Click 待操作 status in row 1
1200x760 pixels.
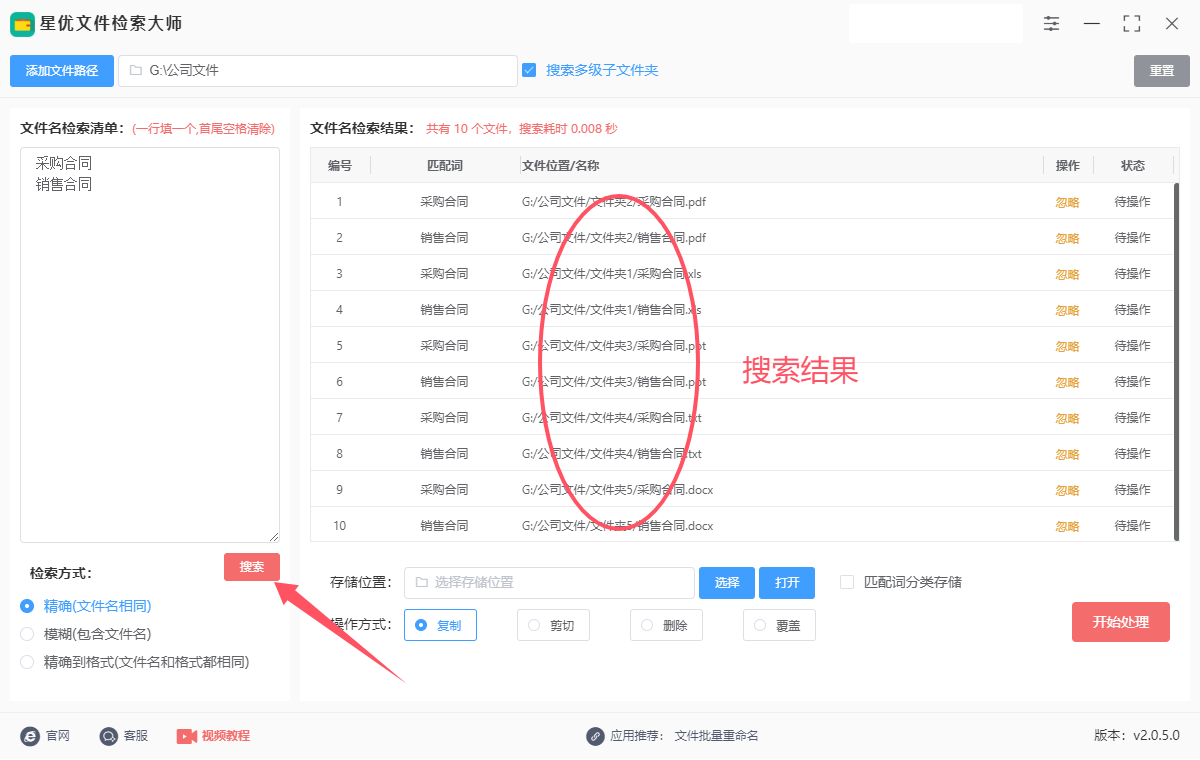pos(1132,202)
